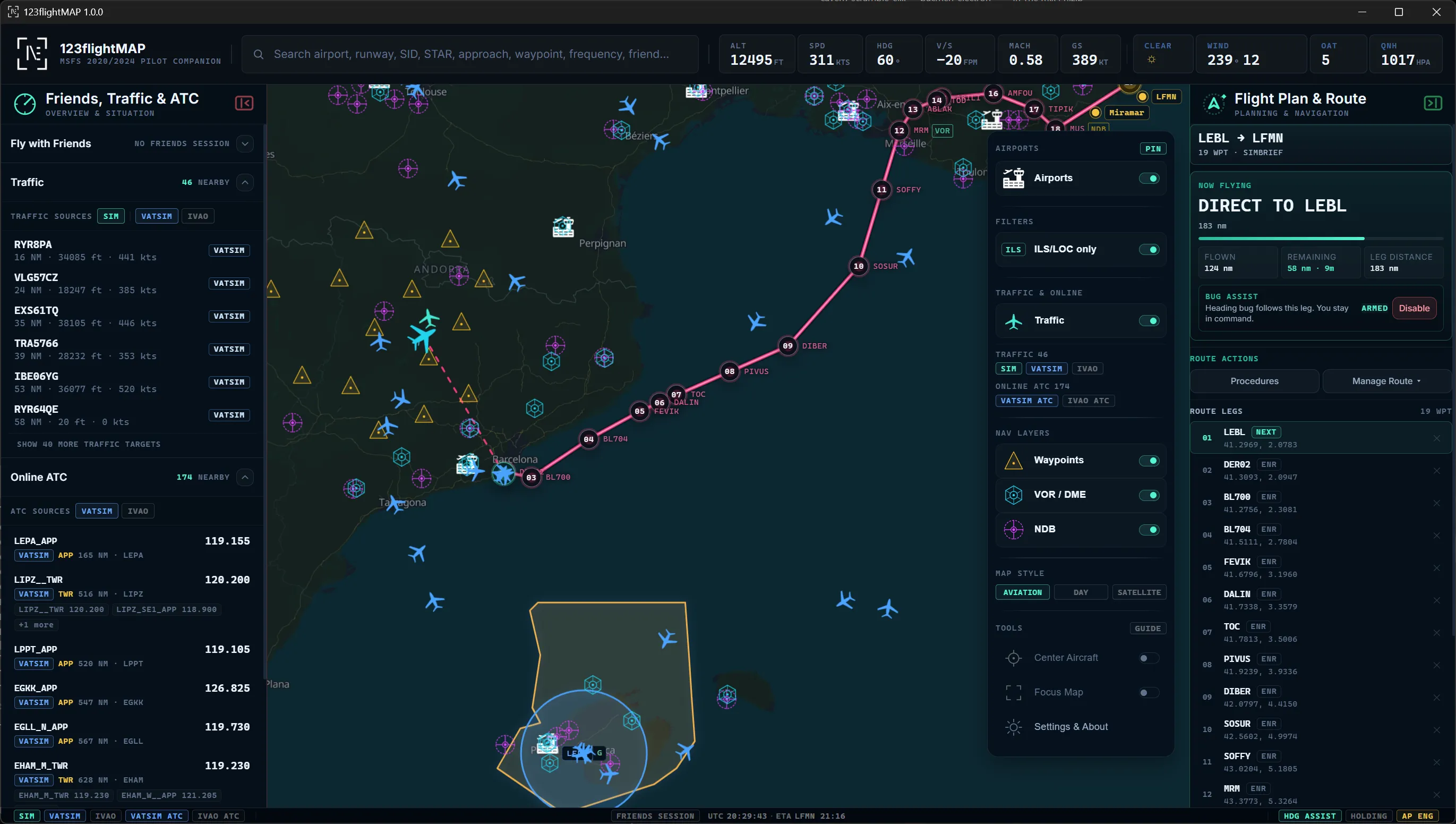
Task: Click the Perpignan airport icon on map
Action: pos(563,227)
